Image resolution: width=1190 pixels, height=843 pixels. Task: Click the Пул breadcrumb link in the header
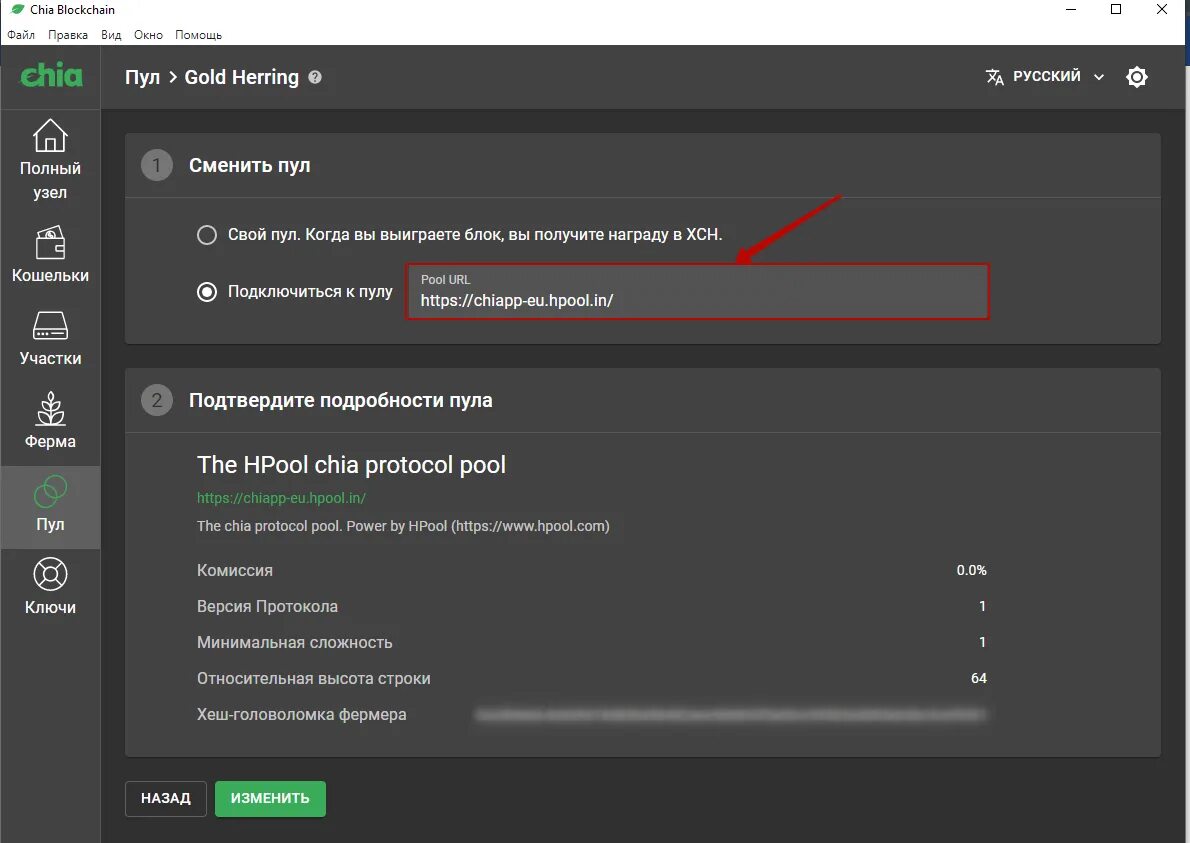pos(142,77)
